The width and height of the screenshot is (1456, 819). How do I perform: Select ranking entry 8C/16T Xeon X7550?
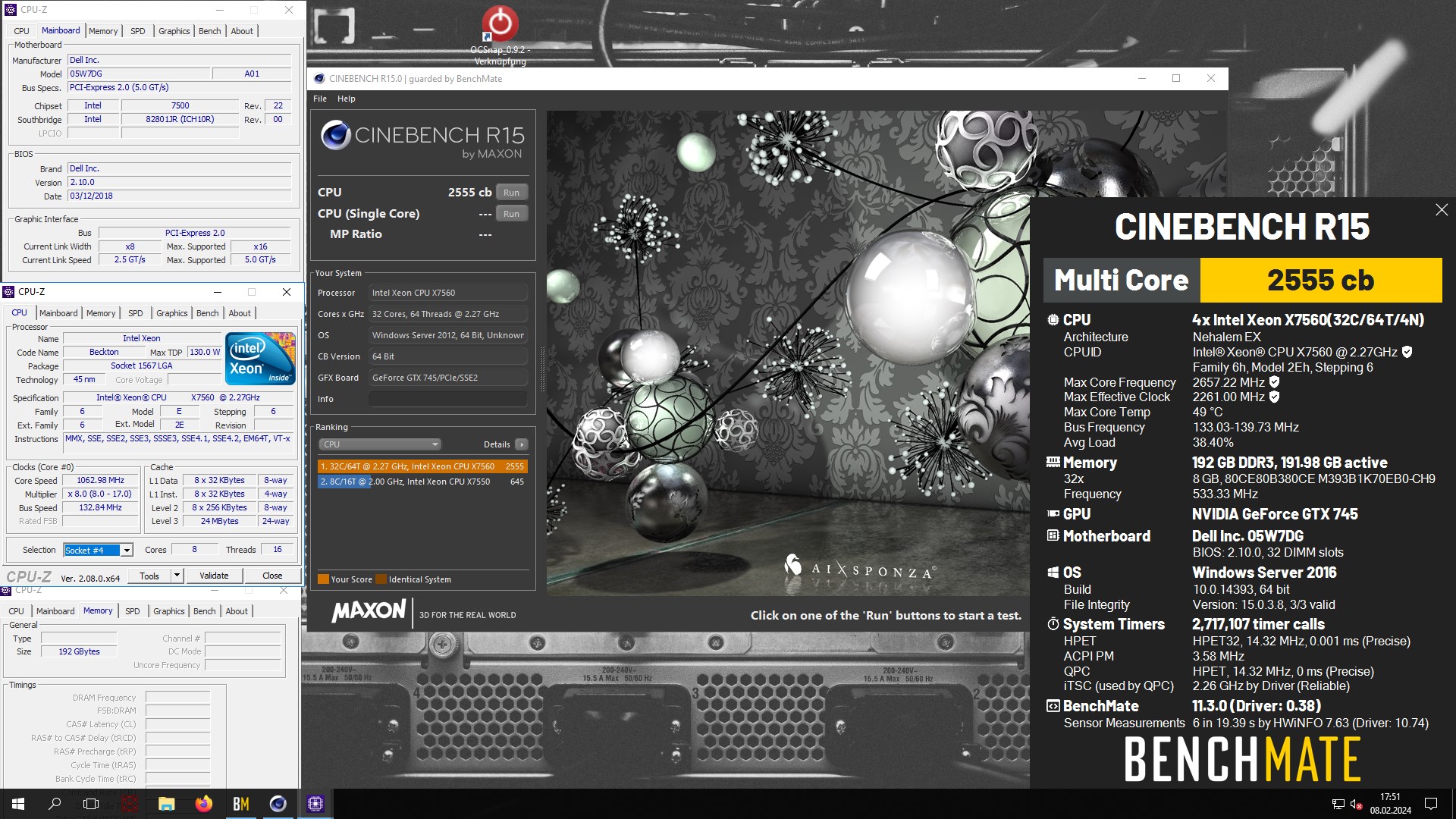coord(422,482)
